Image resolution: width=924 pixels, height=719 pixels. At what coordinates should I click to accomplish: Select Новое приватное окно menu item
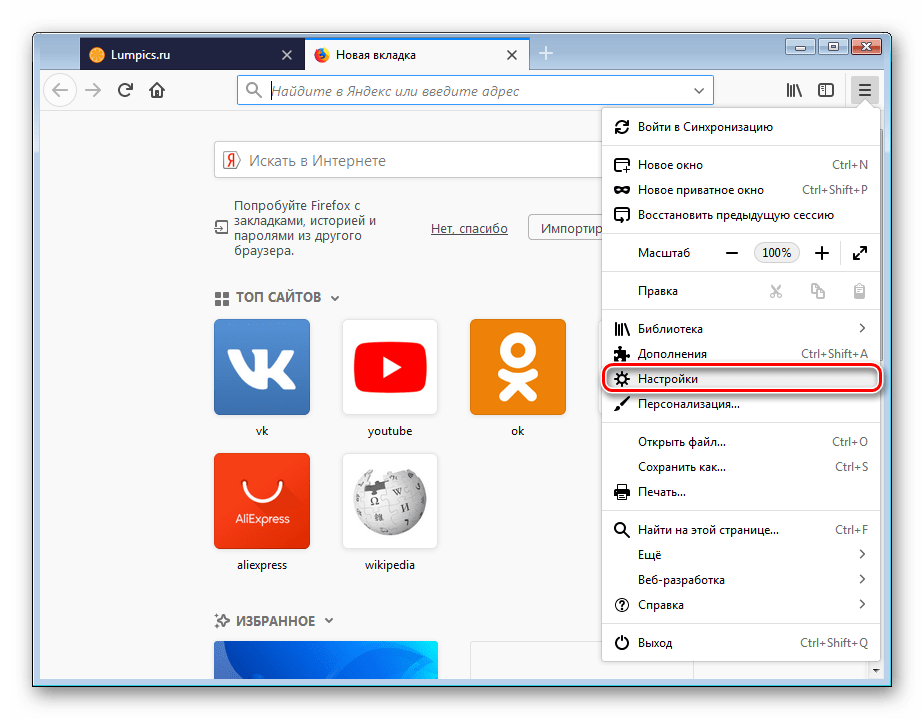pyautogui.click(x=700, y=190)
